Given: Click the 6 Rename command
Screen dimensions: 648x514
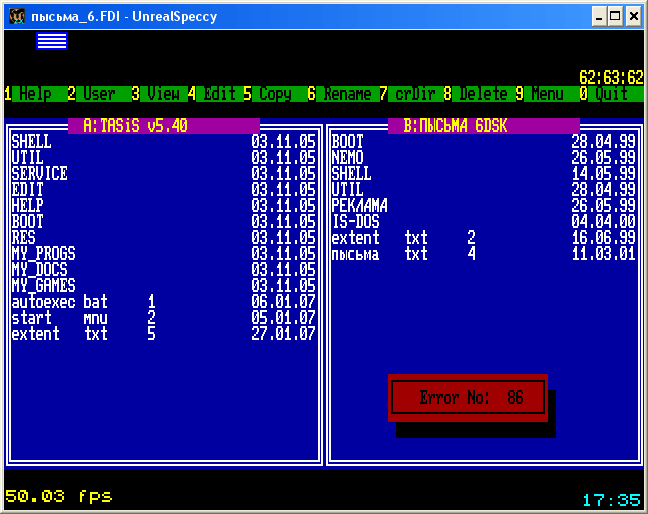Looking at the screenshot, I should (340, 94).
